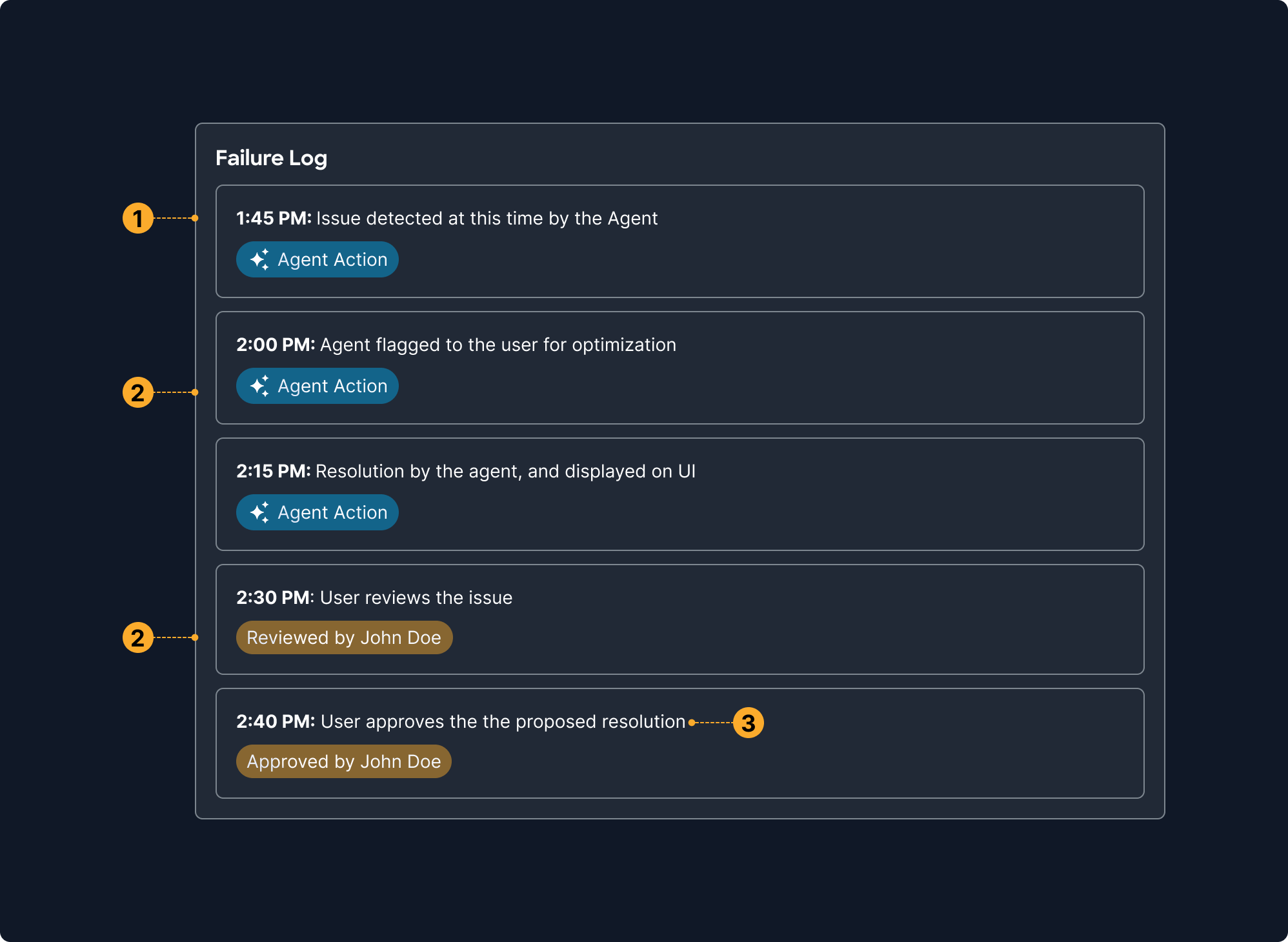Click sparkle icon in 1:45 PM entry
The width and height of the screenshot is (1288, 942).
pos(259,259)
